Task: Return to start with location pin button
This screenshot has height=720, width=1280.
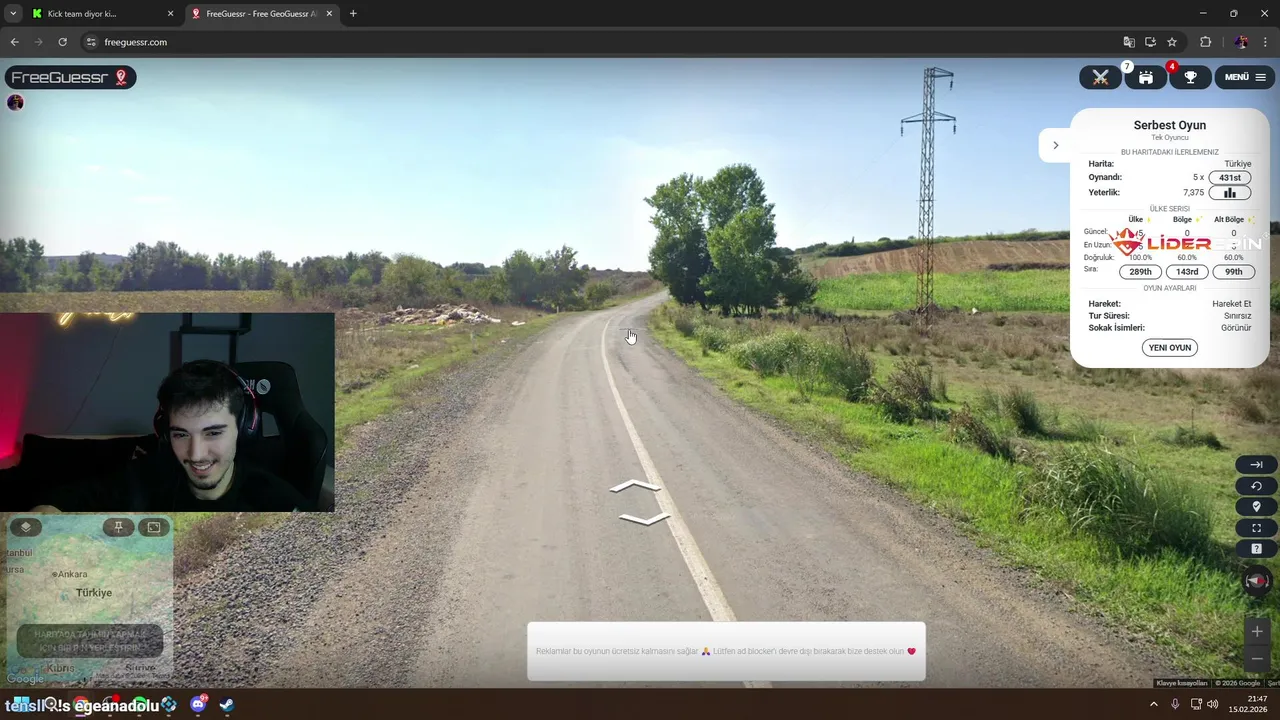Action: 1256,507
